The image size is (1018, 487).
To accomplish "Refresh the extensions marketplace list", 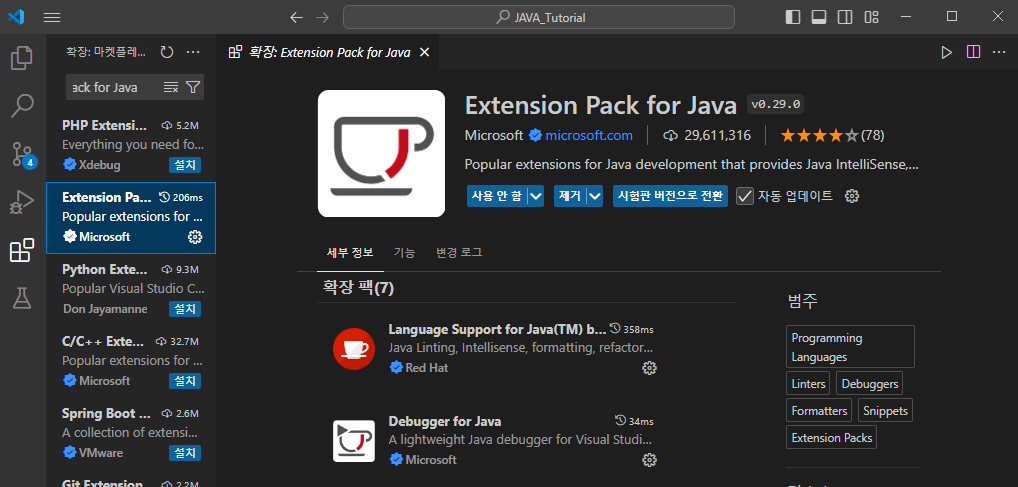I will click(167, 52).
